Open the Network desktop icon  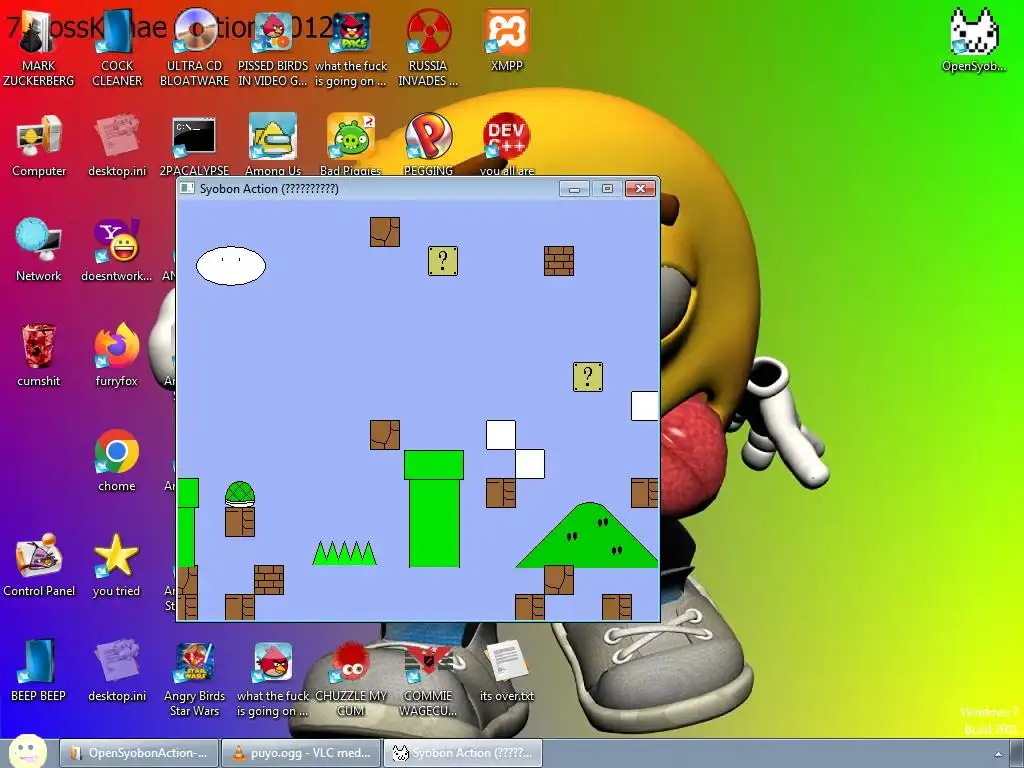tap(39, 250)
